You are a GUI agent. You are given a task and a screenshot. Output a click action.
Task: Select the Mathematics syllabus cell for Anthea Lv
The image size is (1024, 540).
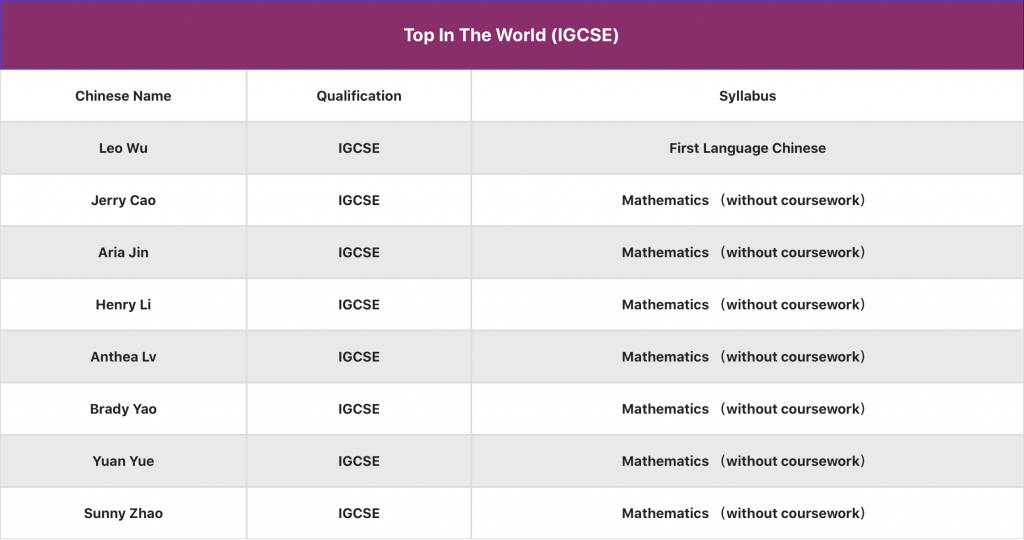point(745,356)
